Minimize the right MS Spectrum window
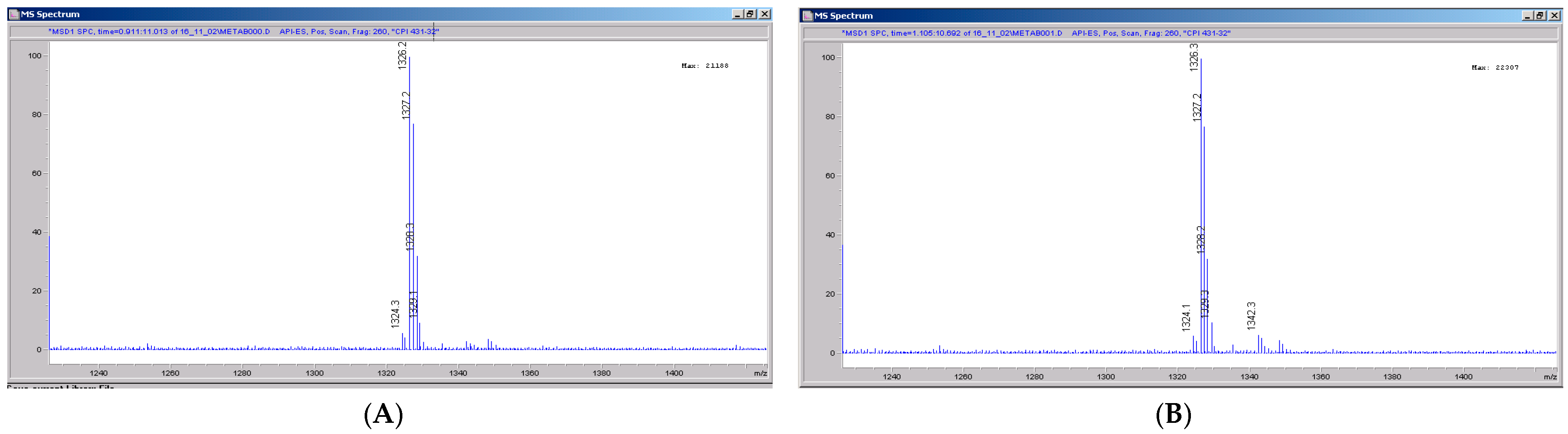The width and height of the screenshot is (1568, 434). pos(1527,16)
